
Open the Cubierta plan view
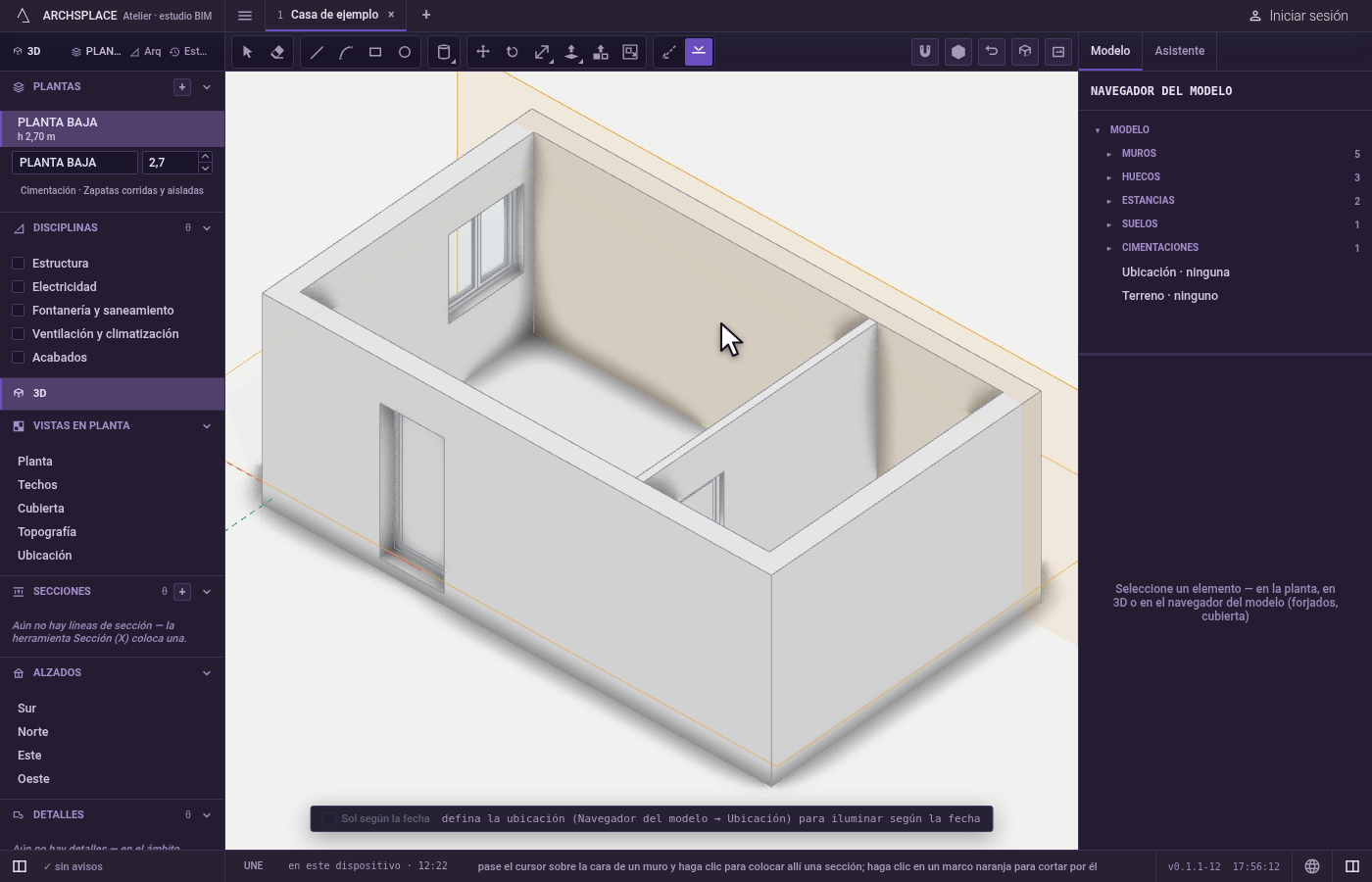(x=40, y=508)
